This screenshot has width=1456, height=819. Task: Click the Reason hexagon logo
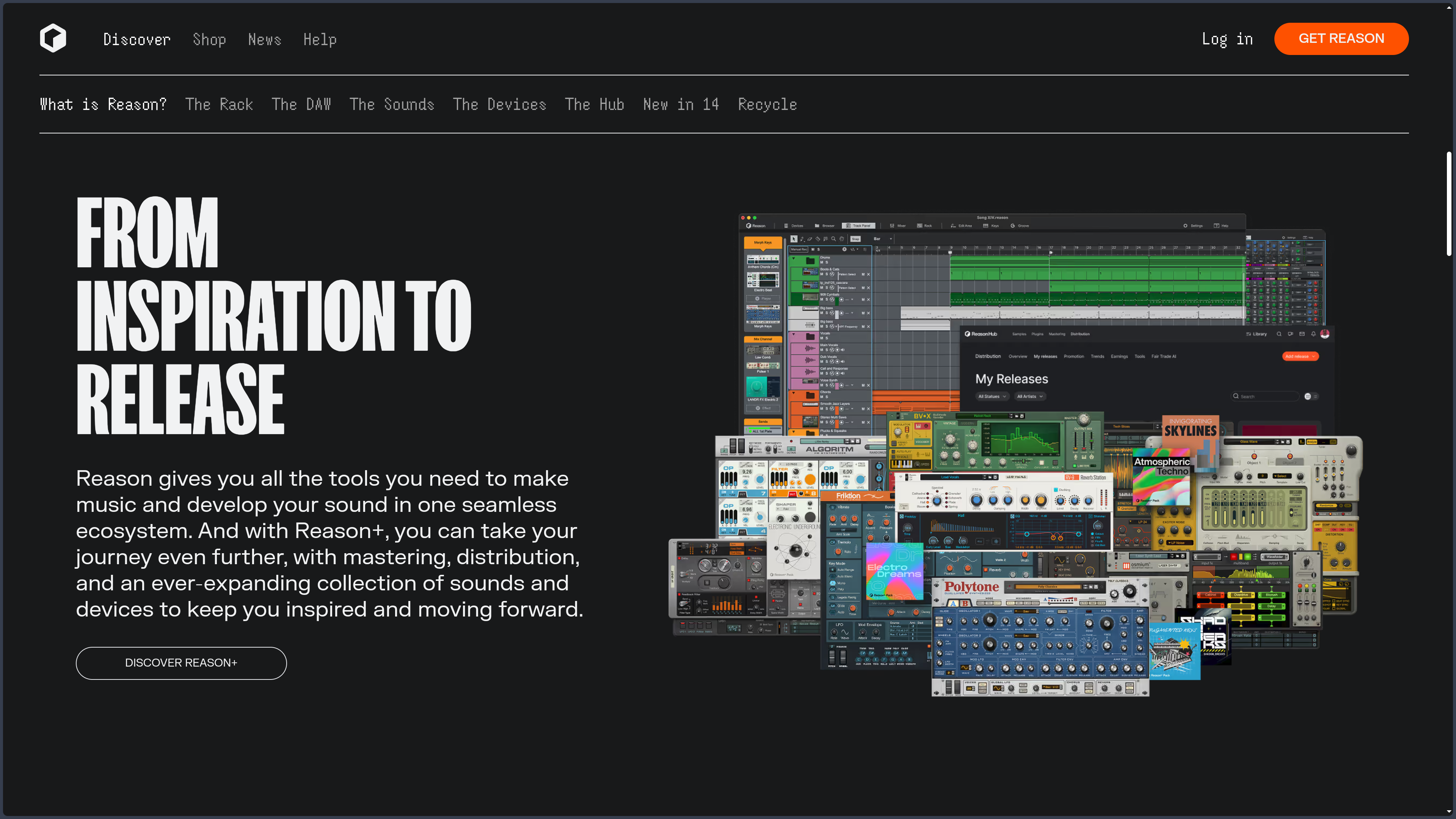(x=53, y=38)
